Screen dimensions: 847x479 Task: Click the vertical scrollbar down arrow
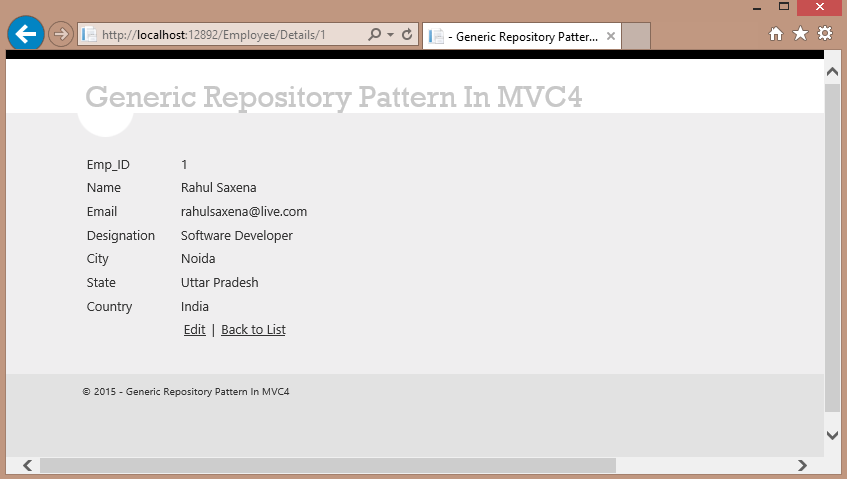[832, 435]
